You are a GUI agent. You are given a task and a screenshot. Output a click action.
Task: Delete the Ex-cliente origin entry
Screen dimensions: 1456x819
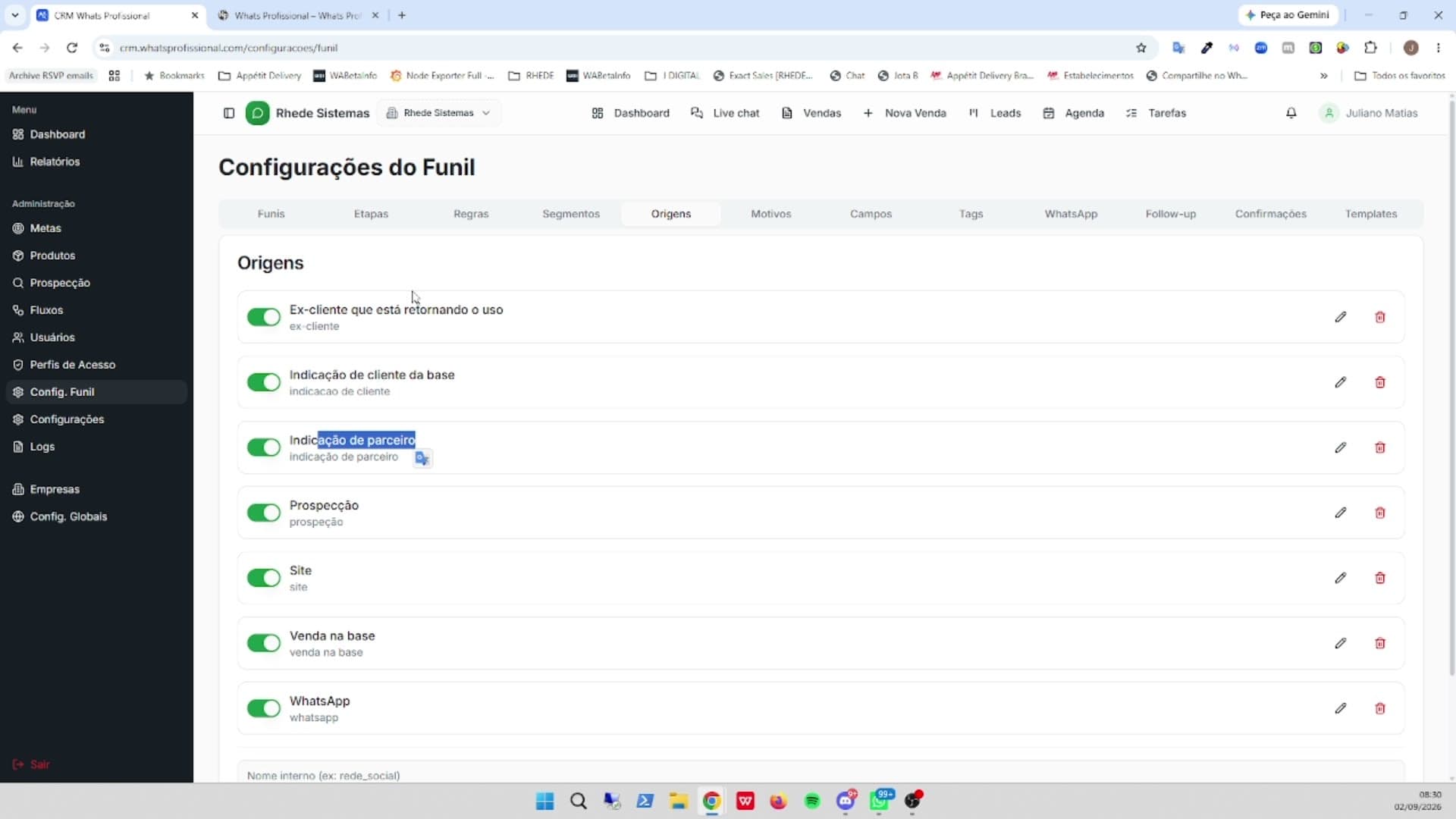(1380, 317)
